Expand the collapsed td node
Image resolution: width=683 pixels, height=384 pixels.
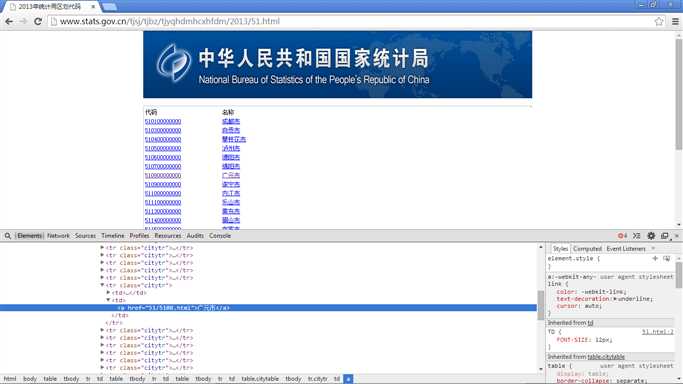(x=108, y=293)
